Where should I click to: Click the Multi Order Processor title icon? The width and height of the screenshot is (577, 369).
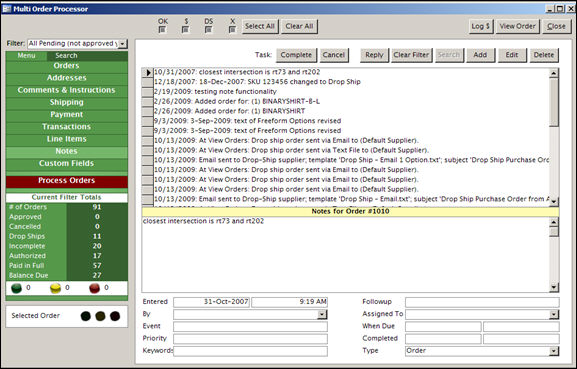6,8
